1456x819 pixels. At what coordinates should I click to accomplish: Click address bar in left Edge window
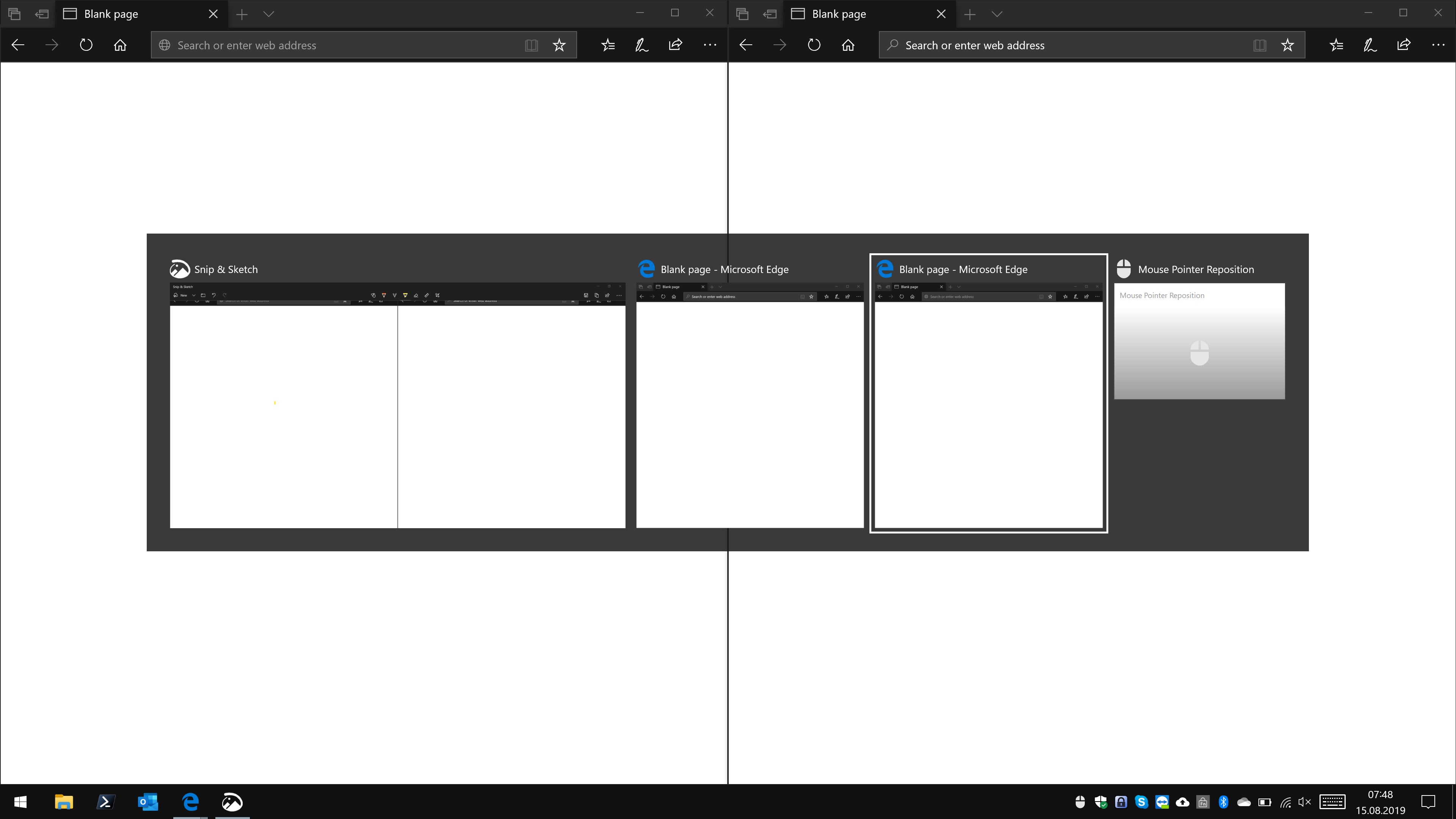[x=339, y=45]
